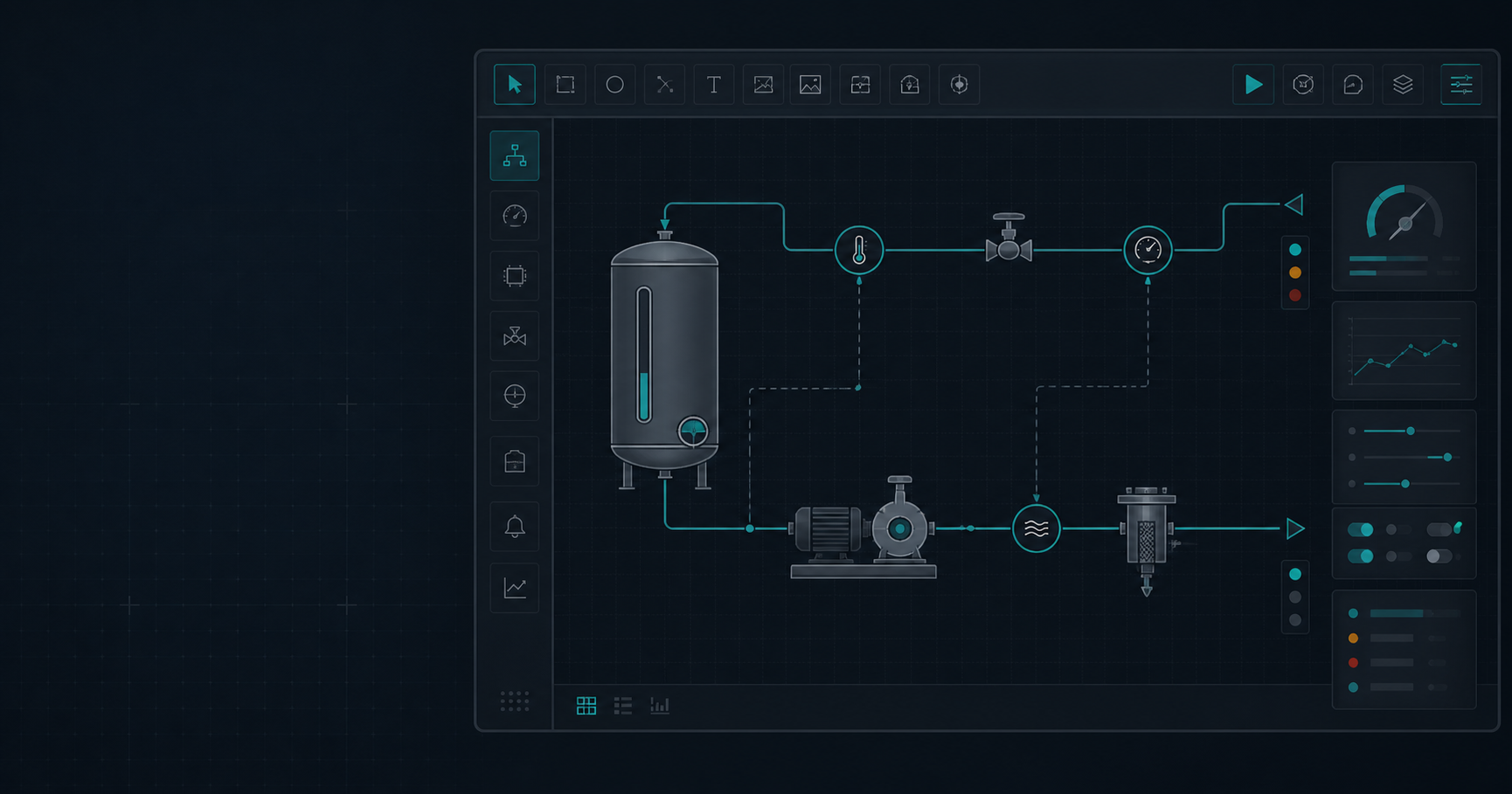Select the storage tank on the canvas
Screen dimensions: 1512x794
pyautogui.click(x=664, y=360)
